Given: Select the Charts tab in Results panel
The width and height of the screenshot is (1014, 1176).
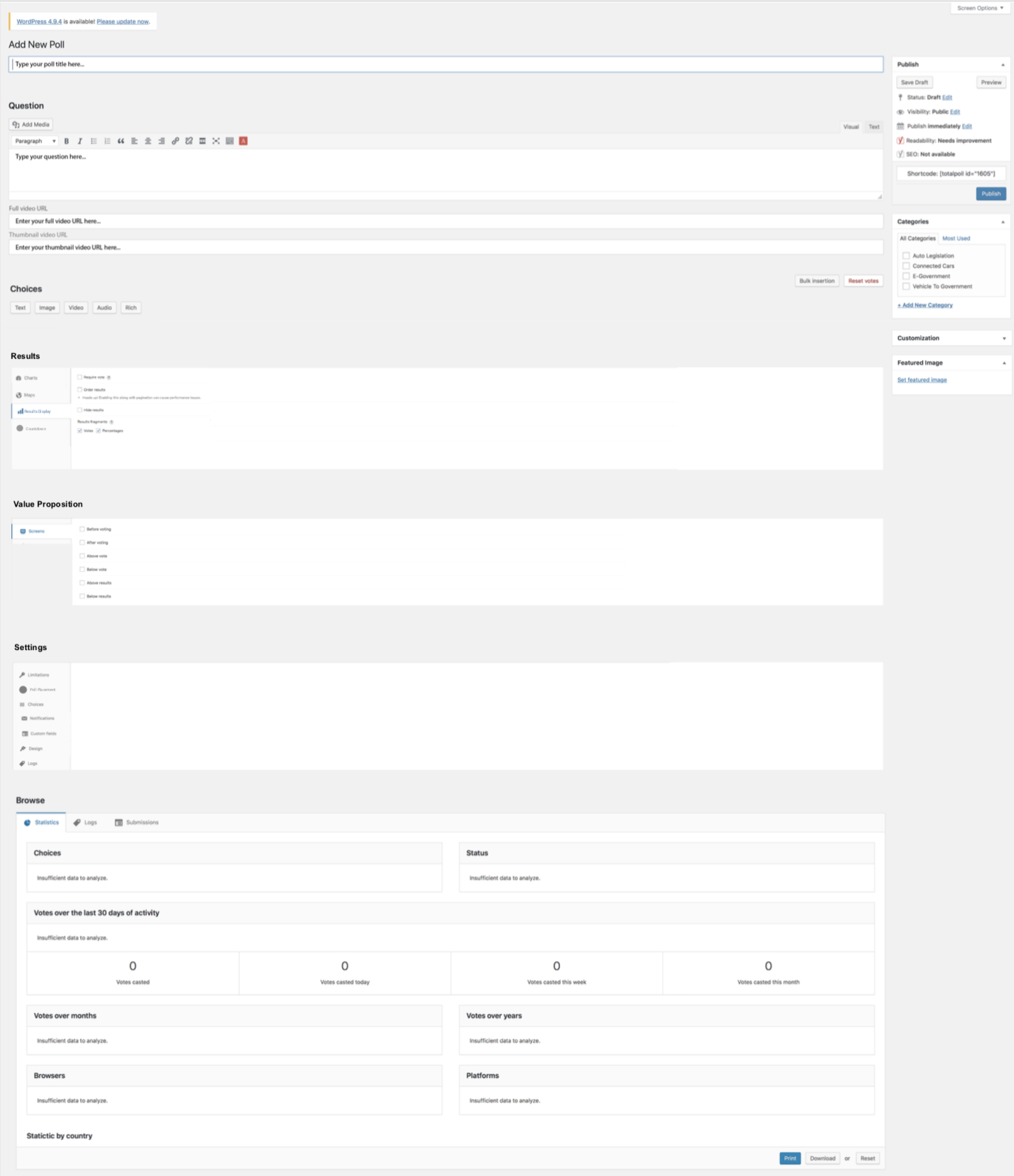Looking at the screenshot, I should pos(31,378).
